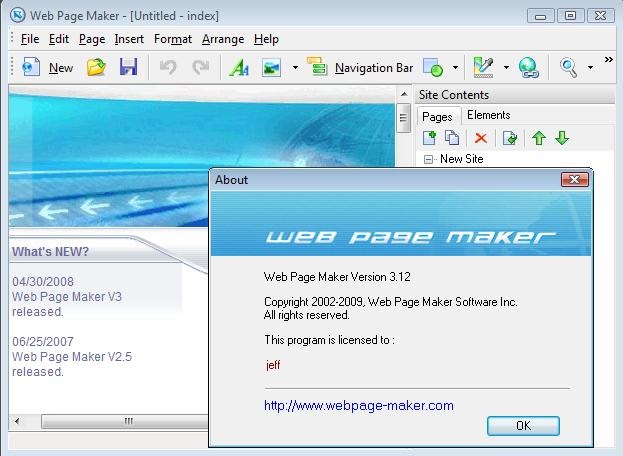
Task: Save the project with the floppy icon
Action: [x=128, y=67]
